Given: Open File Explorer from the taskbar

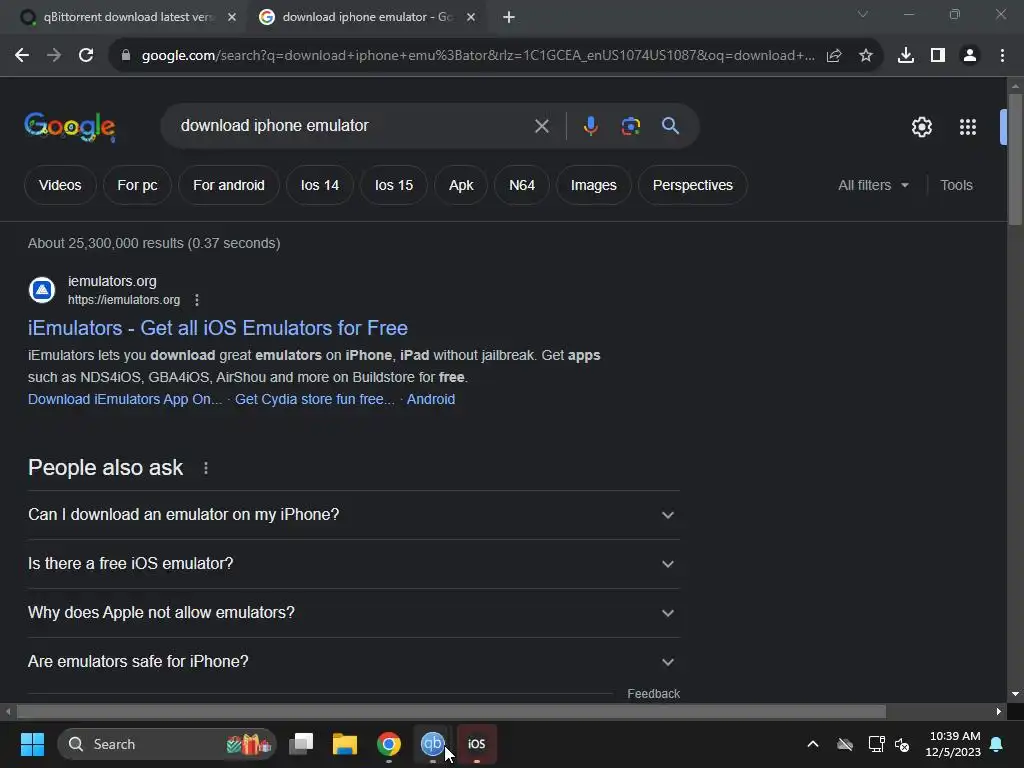Looking at the screenshot, I should click(345, 744).
